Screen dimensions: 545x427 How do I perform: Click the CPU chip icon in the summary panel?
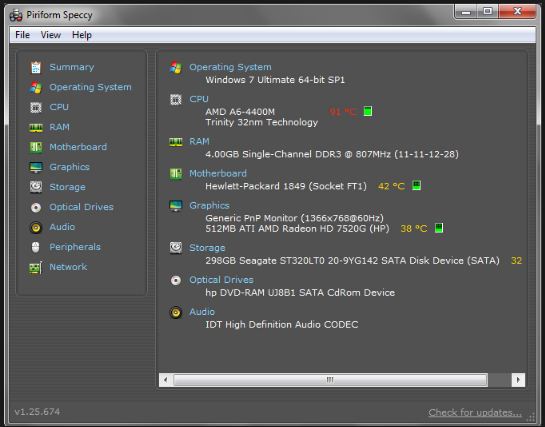pos(176,100)
